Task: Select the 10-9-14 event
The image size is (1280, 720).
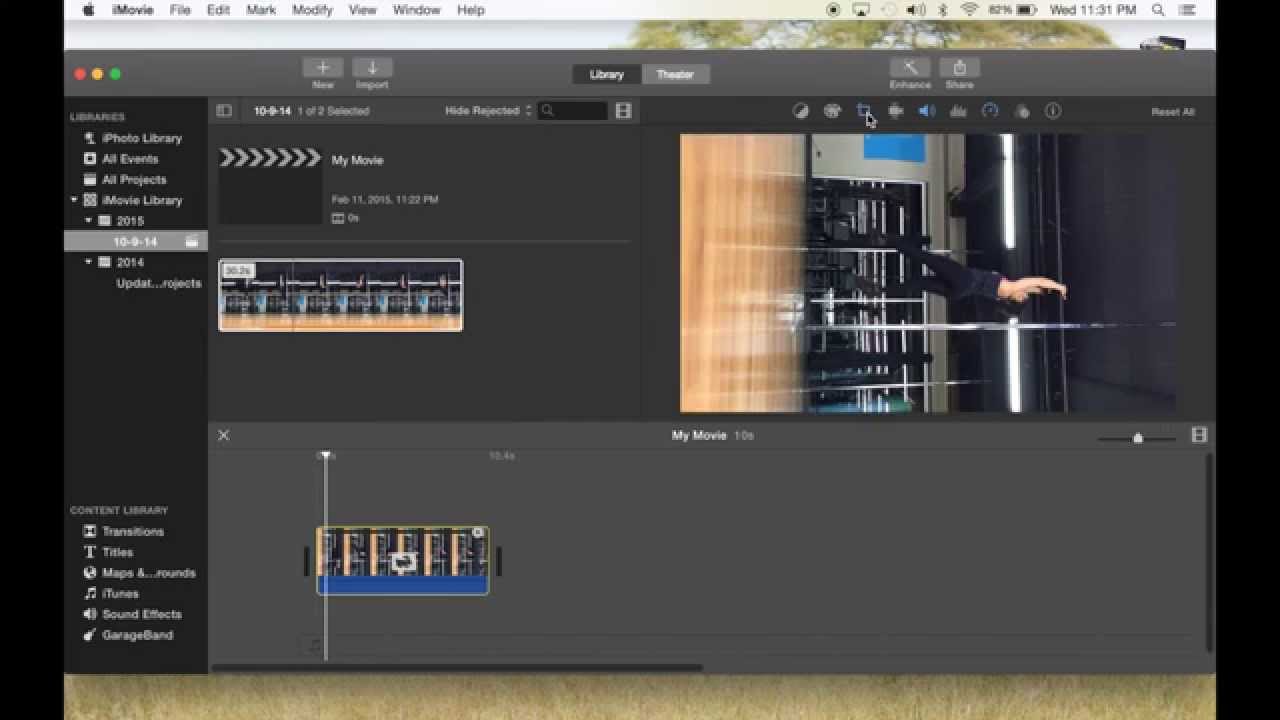Action: coord(136,241)
